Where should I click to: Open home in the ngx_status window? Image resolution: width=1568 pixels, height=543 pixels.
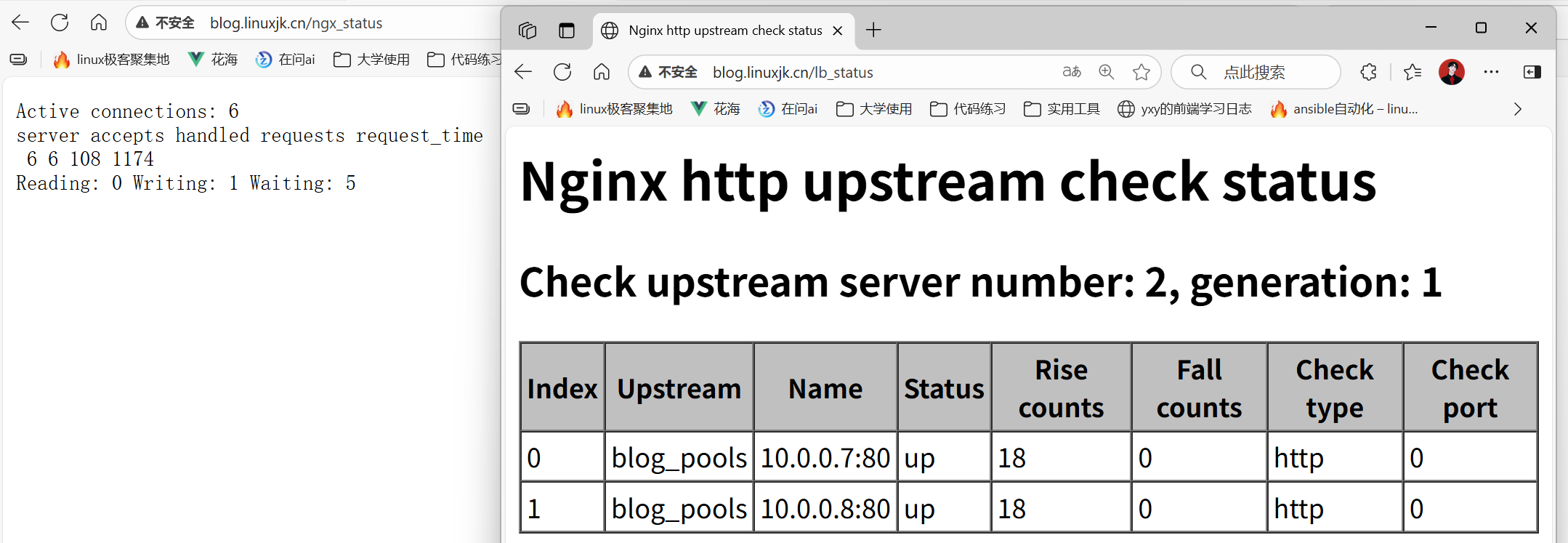pos(99,23)
